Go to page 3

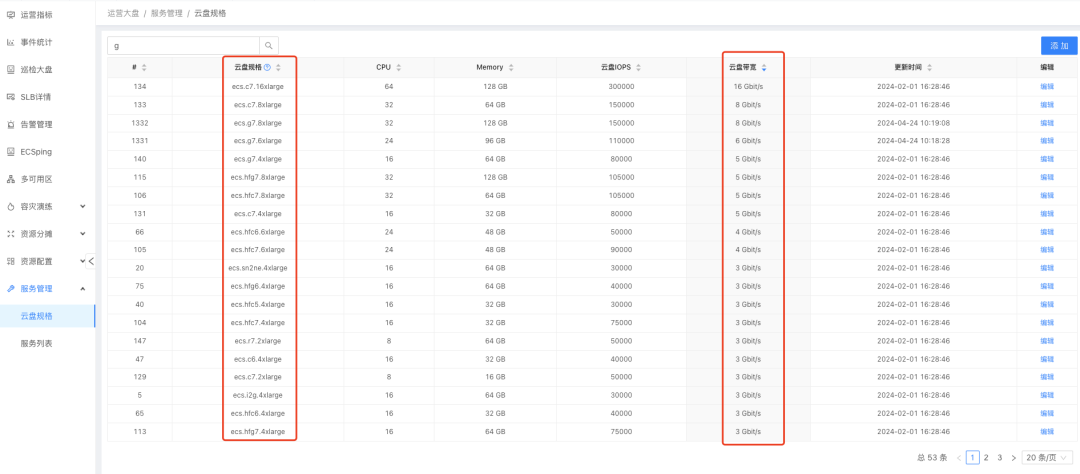point(1000,457)
